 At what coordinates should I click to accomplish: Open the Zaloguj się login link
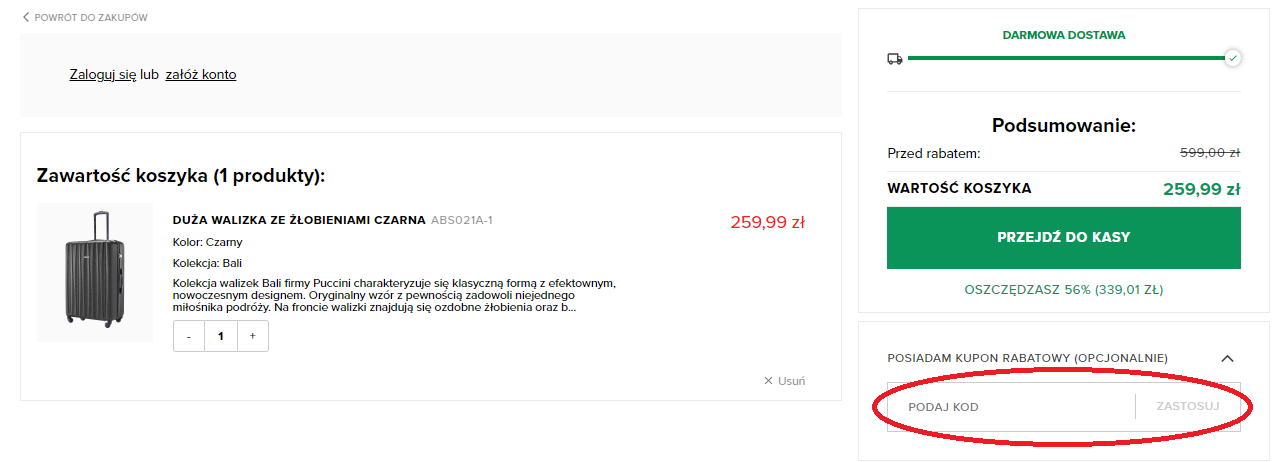coord(102,75)
